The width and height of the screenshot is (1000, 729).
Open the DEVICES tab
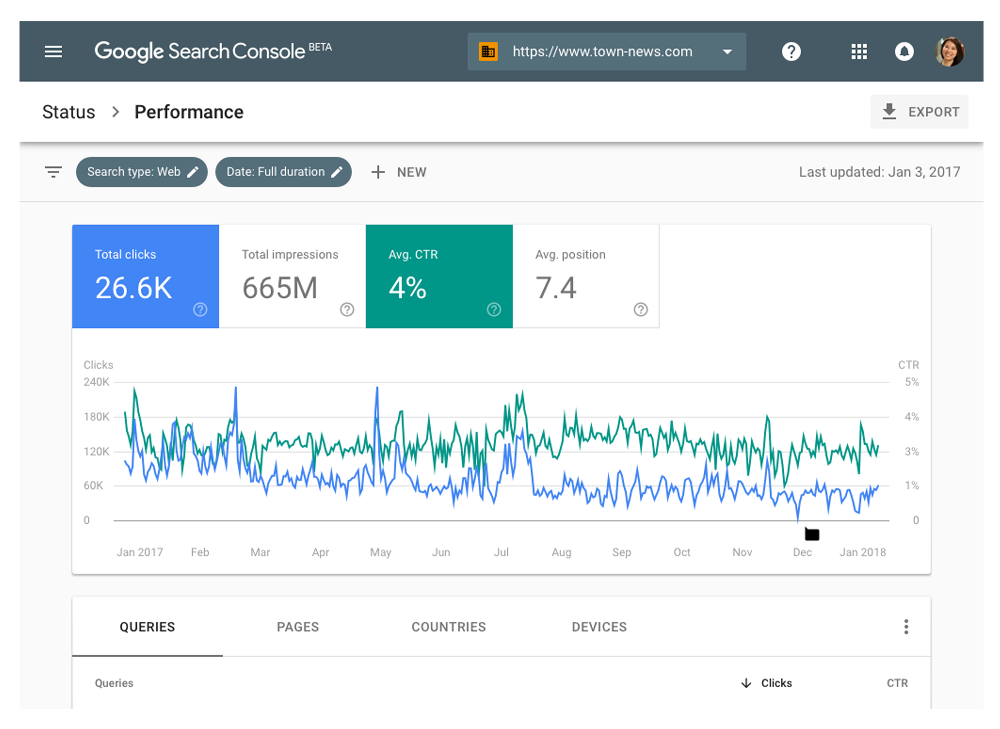[x=599, y=627]
